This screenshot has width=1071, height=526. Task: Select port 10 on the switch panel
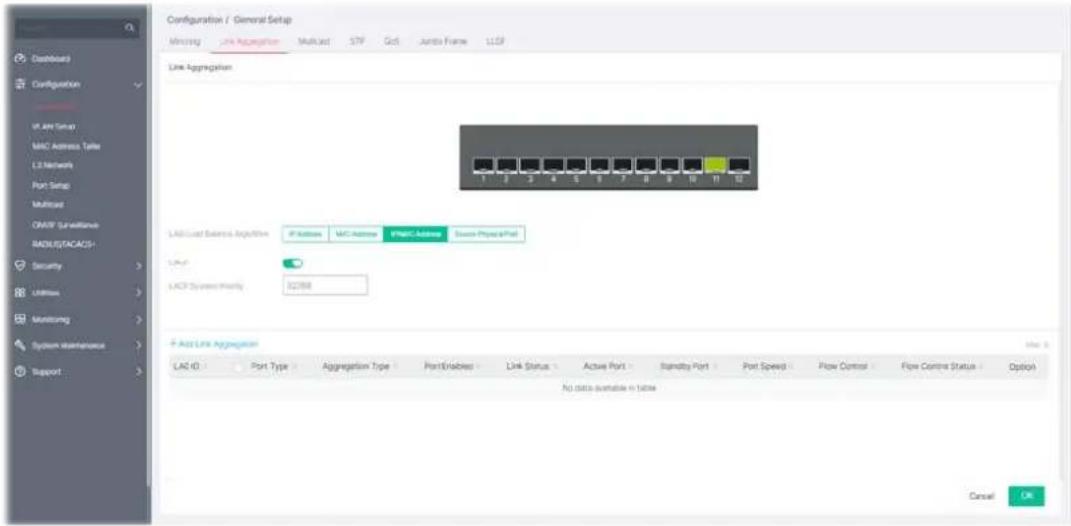coord(693,166)
